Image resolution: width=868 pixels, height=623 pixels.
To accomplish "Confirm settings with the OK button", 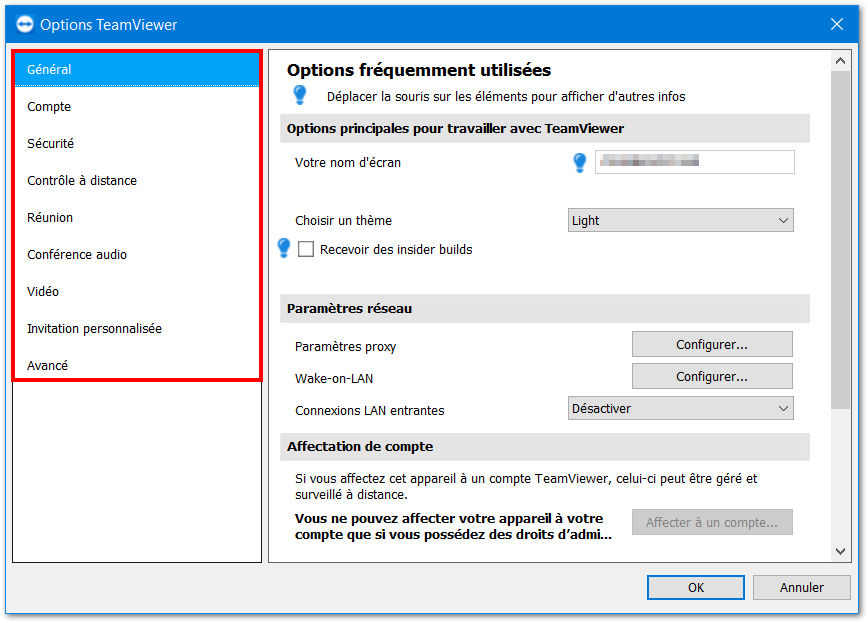I will (x=696, y=588).
